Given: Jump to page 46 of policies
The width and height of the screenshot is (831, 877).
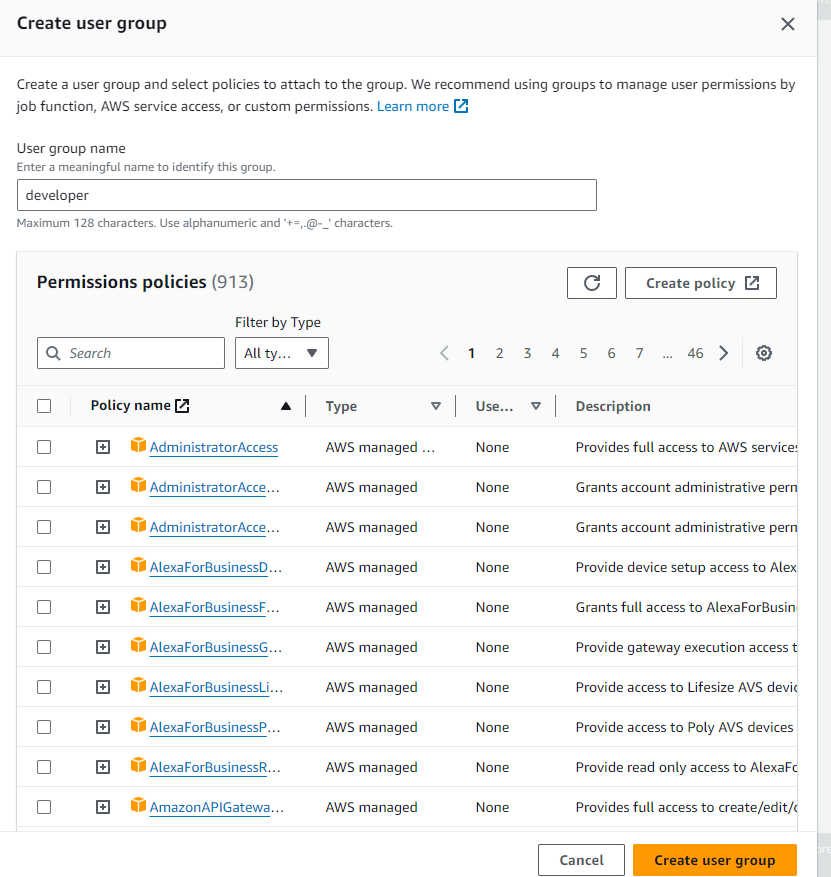Looking at the screenshot, I should 695,353.
